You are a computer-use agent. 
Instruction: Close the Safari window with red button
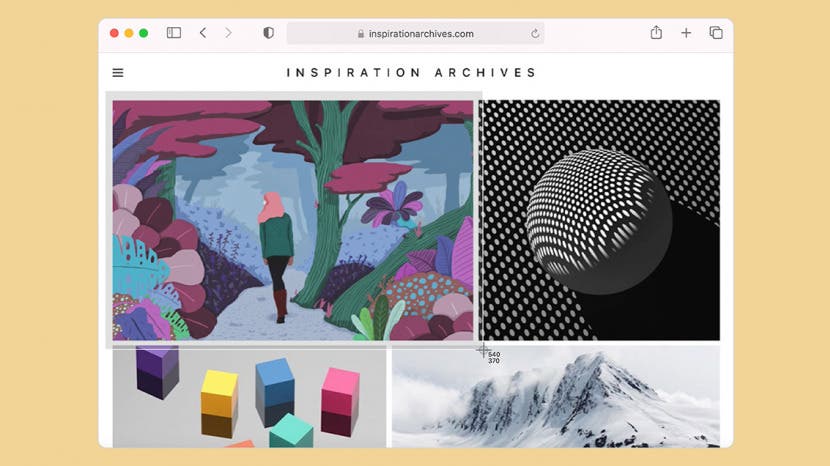tap(114, 33)
